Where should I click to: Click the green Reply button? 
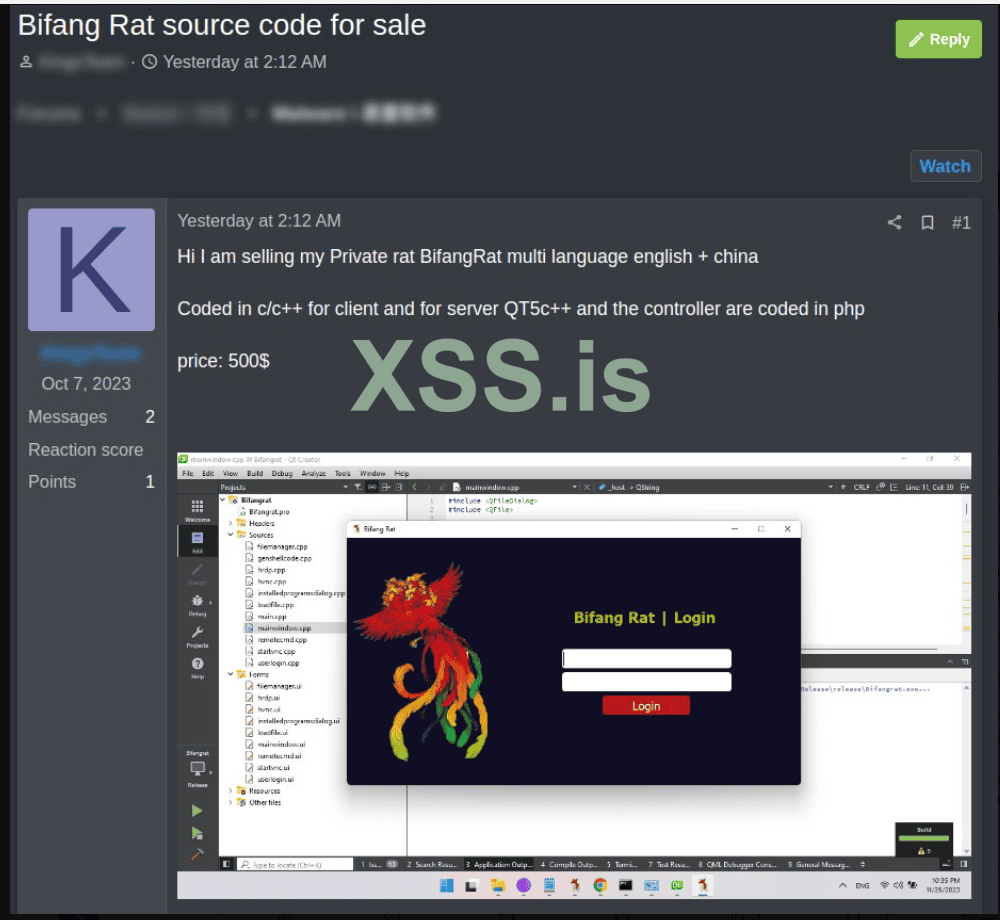click(938, 40)
